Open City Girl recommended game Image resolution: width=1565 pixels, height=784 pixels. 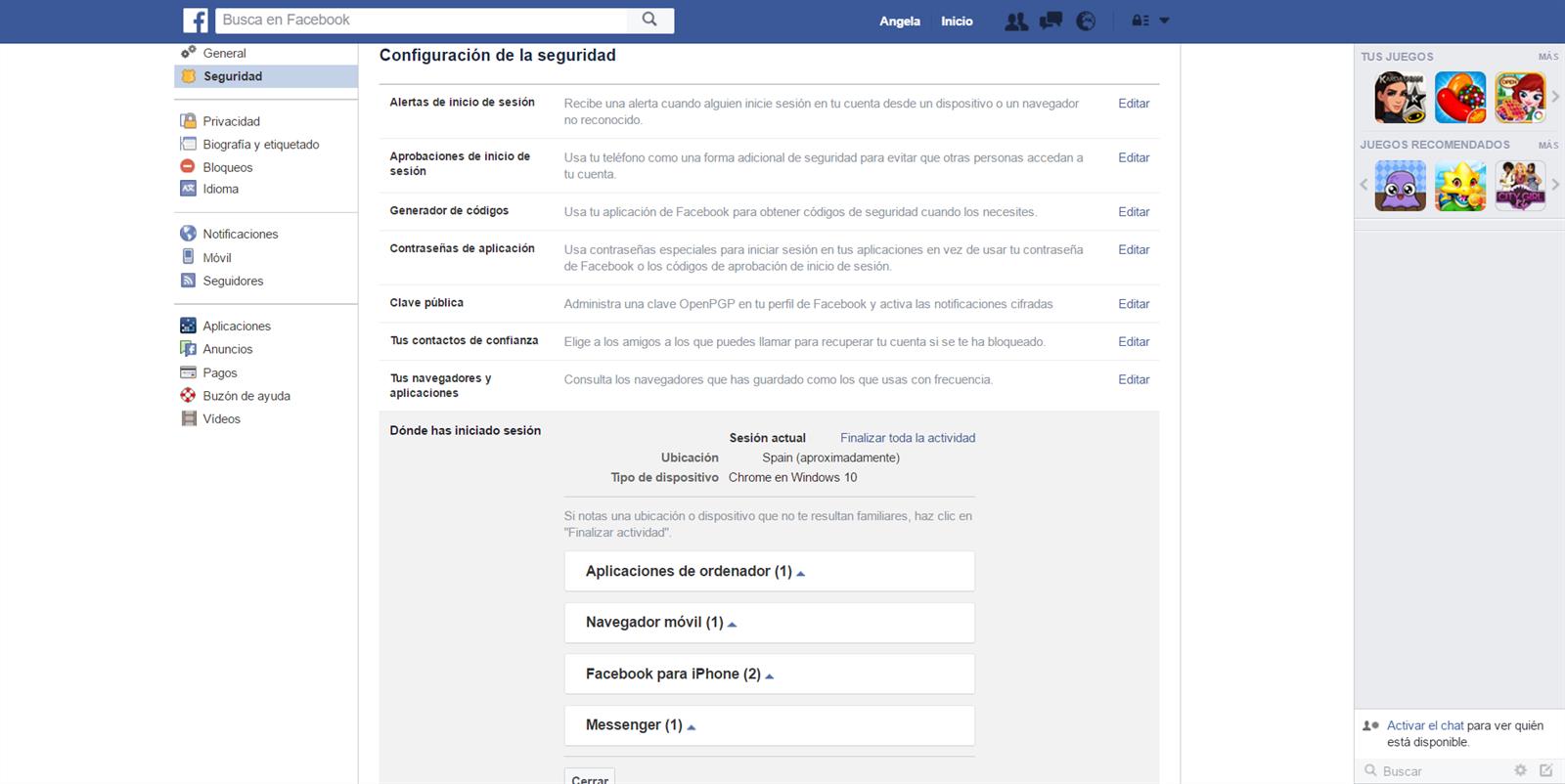pos(1520,186)
